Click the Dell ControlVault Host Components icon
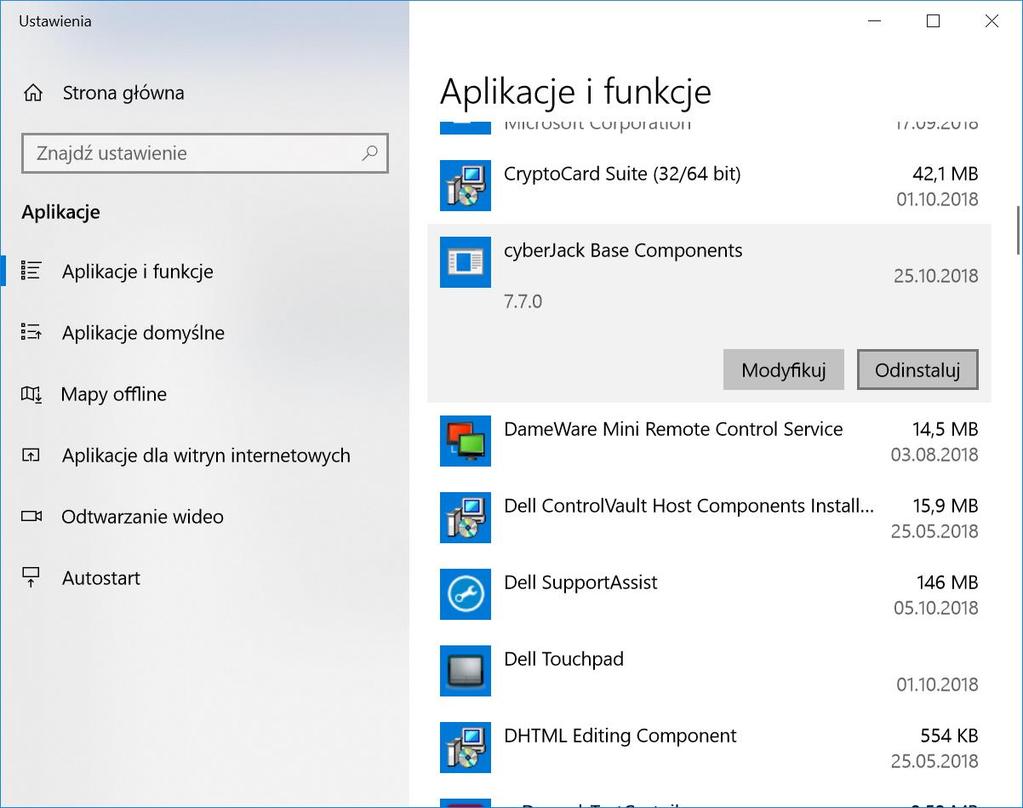Image resolution: width=1023 pixels, height=808 pixels. pyautogui.click(x=465, y=518)
